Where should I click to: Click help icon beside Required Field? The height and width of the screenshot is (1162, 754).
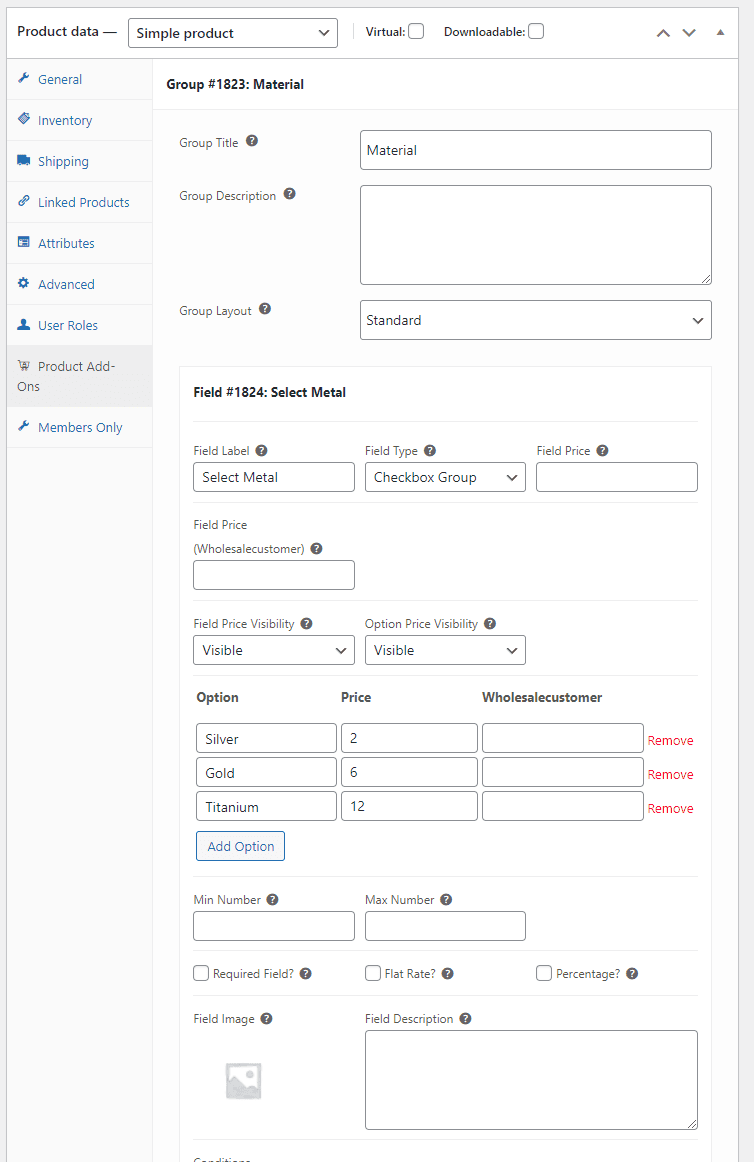[x=305, y=974]
